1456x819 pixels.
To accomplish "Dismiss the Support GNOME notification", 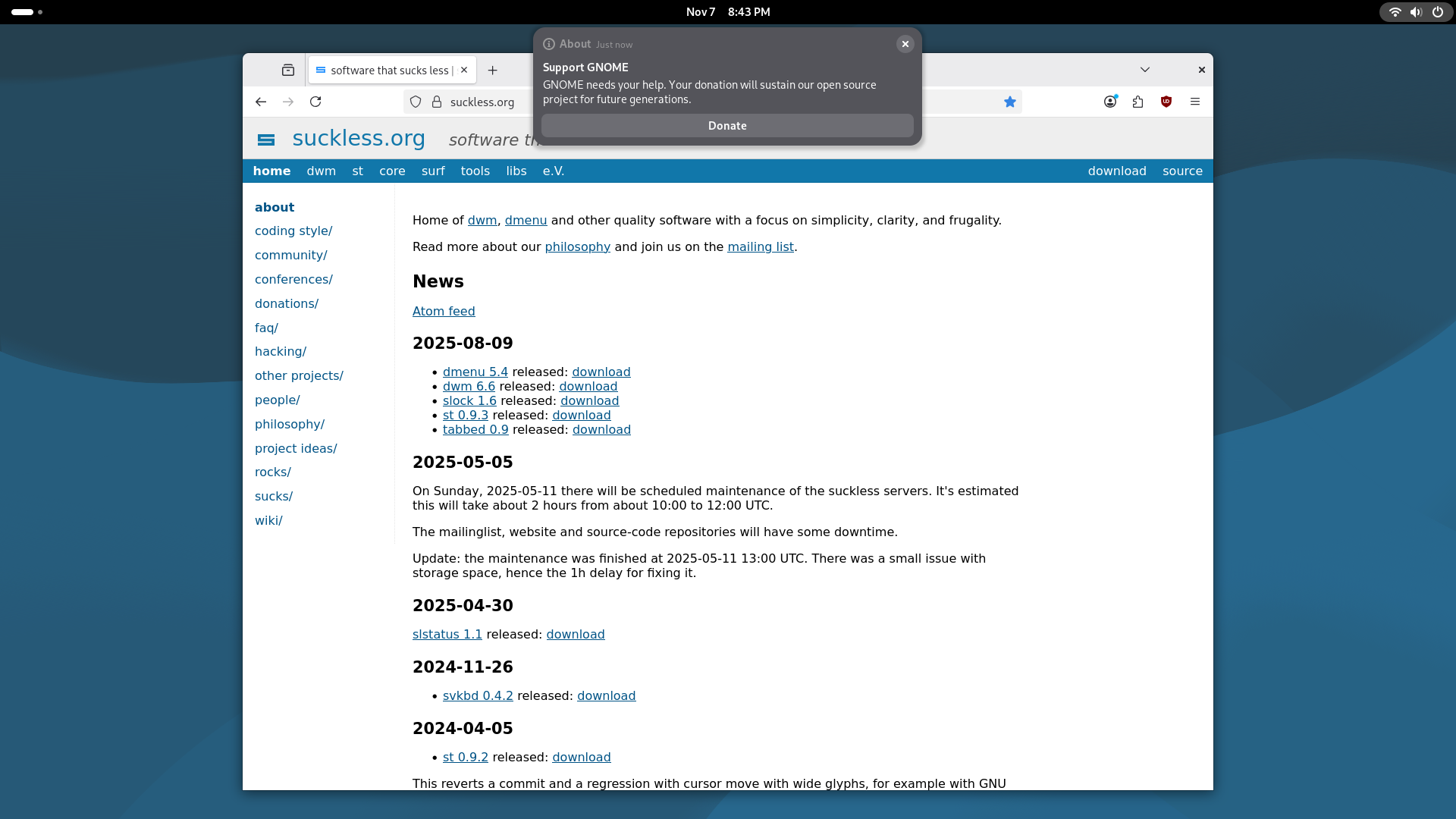I will pos(905,44).
